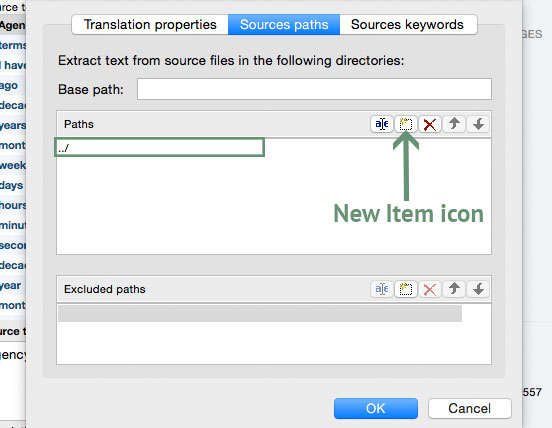
Task: Click the ../ path entry field
Action: [159, 147]
